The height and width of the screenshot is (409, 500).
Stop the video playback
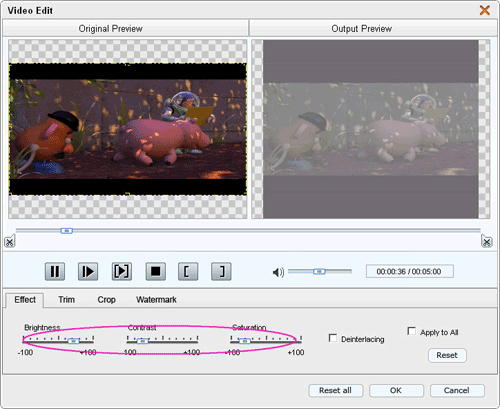pyautogui.click(x=155, y=271)
